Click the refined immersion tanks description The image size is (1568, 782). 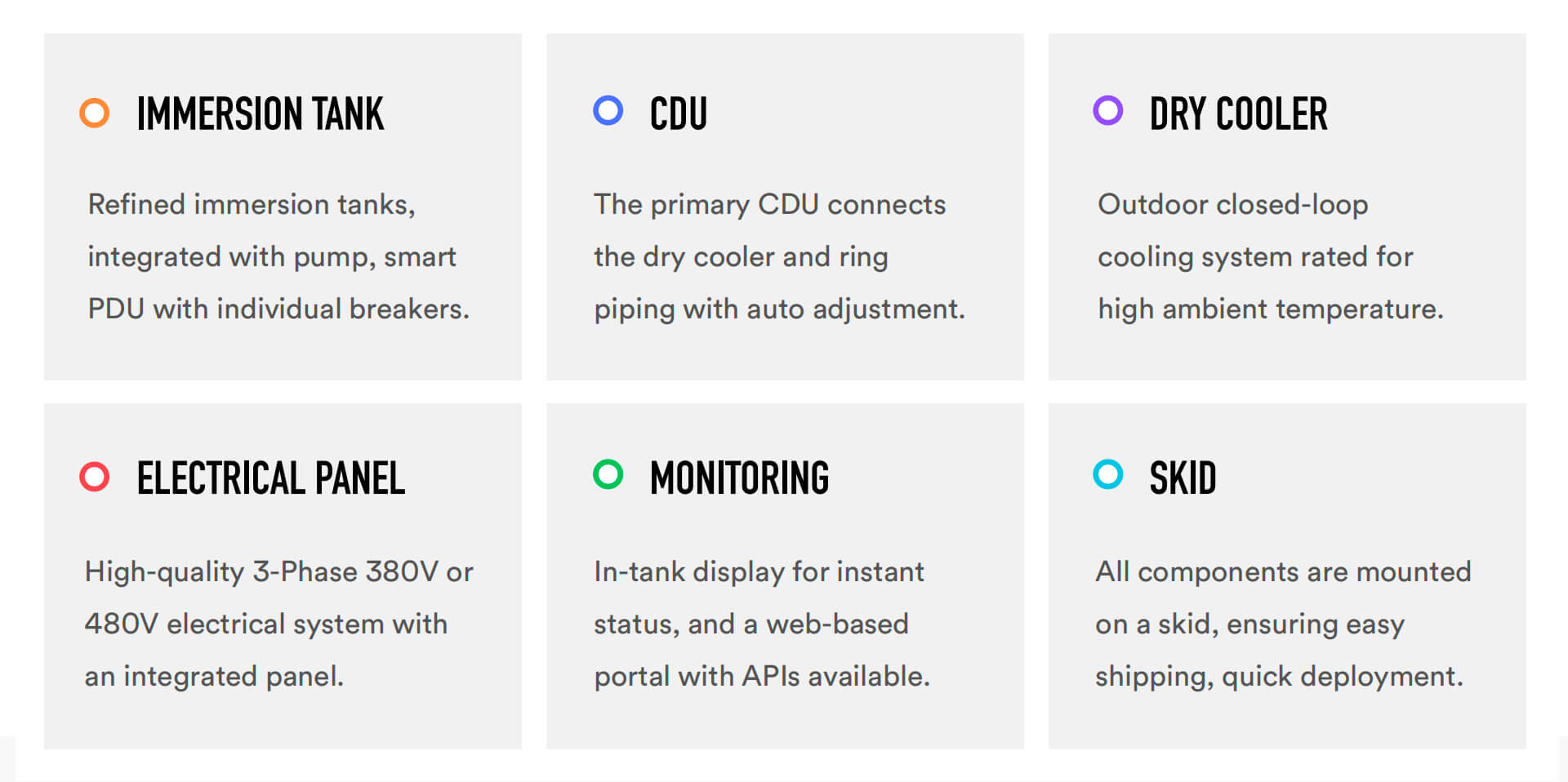coord(278,256)
